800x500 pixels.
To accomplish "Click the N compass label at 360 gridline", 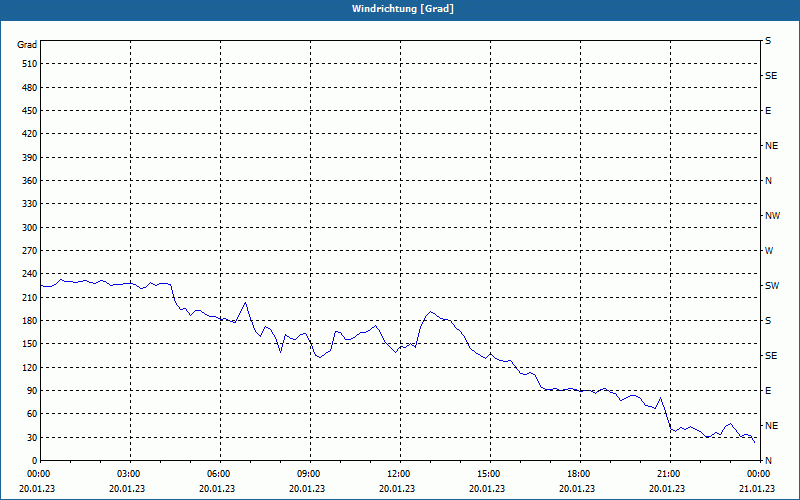I will tap(768, 181).
